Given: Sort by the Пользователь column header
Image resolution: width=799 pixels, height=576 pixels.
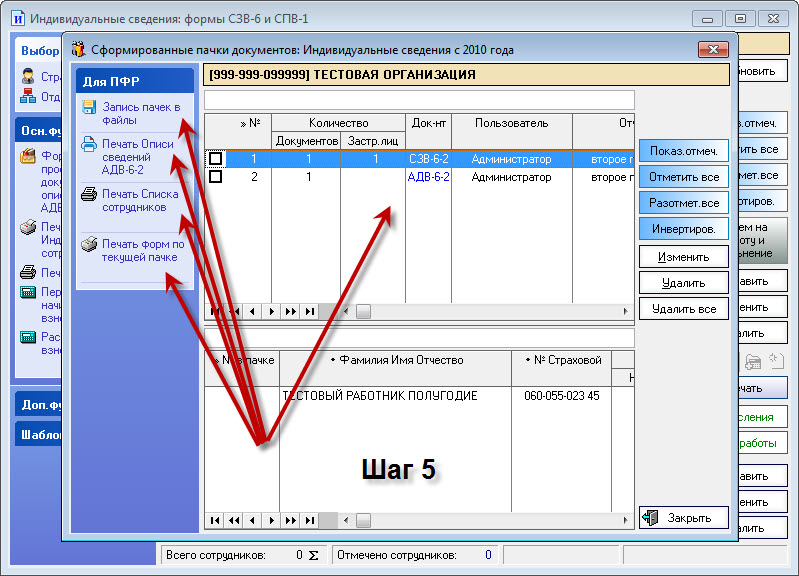Looking at the screenshot, I should (511, 123).
